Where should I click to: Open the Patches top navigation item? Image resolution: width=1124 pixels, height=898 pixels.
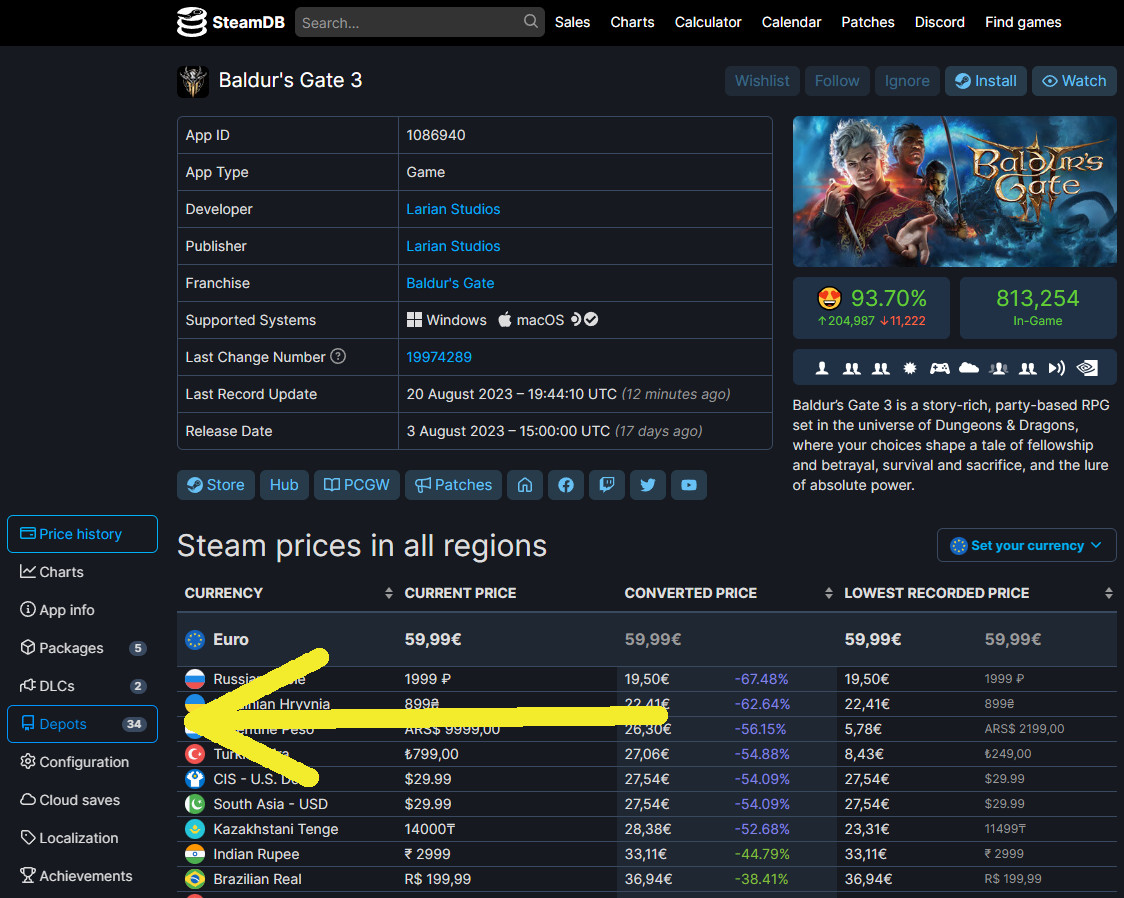pos(867,22)
